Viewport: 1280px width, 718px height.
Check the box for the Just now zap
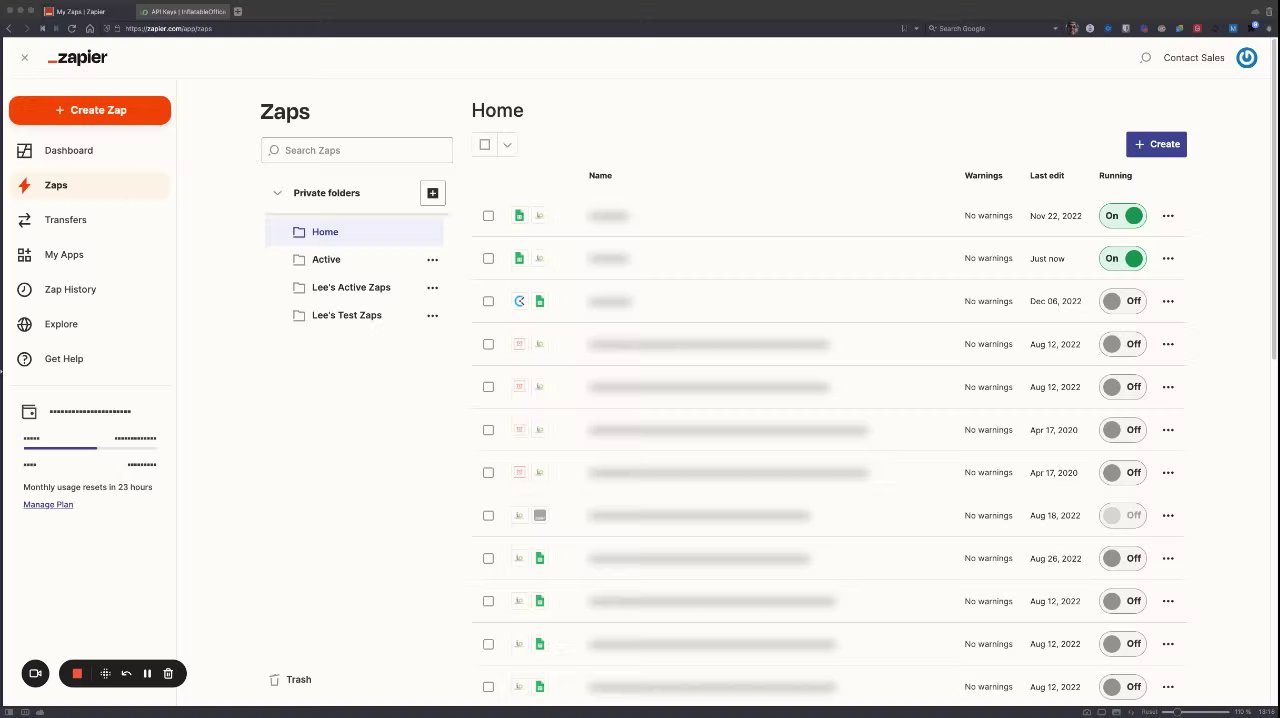coord(488,259)
